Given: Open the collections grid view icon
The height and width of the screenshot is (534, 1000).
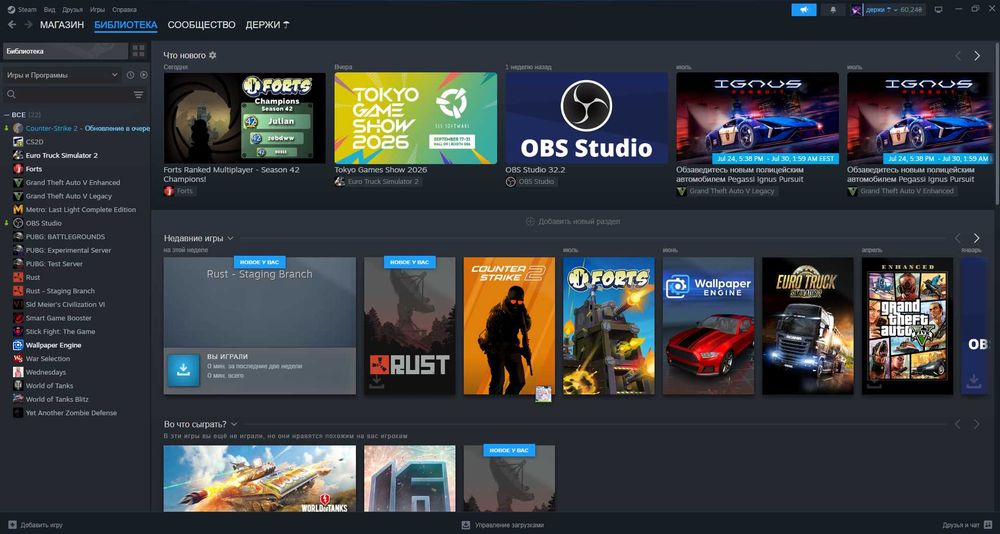Looking at the screenshot, I should (x=138, y=51).
